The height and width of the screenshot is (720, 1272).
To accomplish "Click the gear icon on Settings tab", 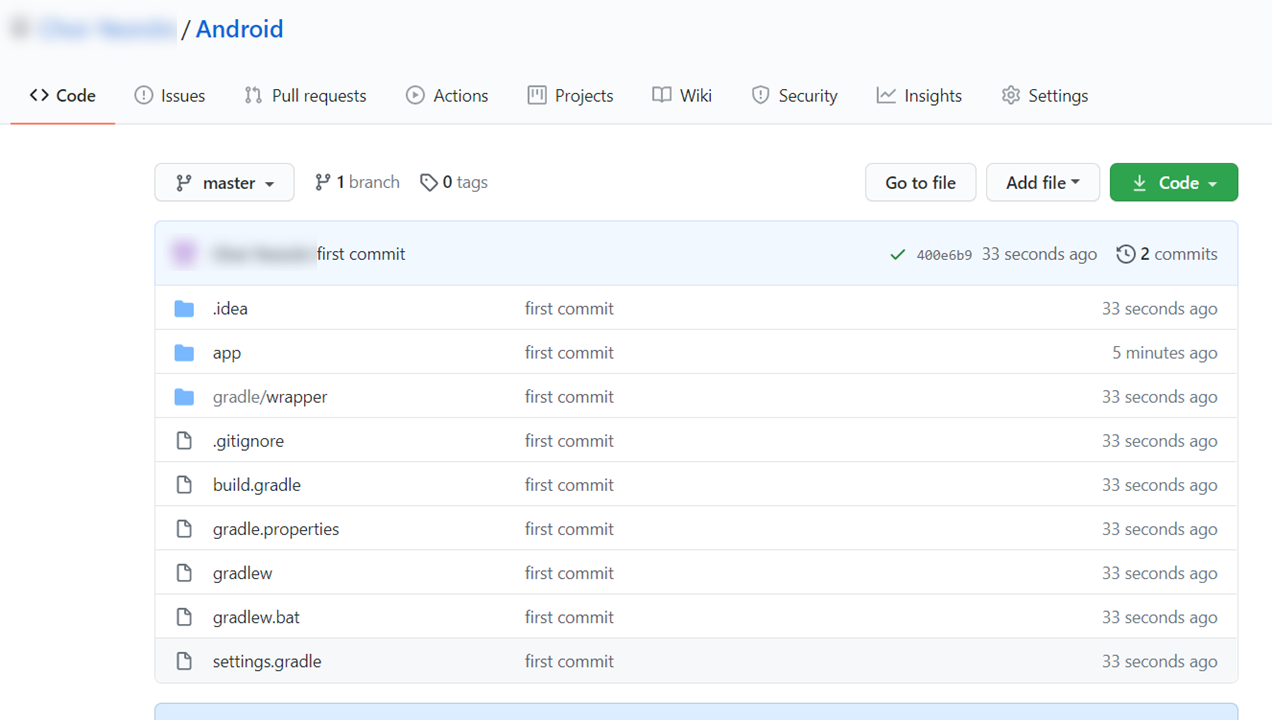I will click(1011, 96).
